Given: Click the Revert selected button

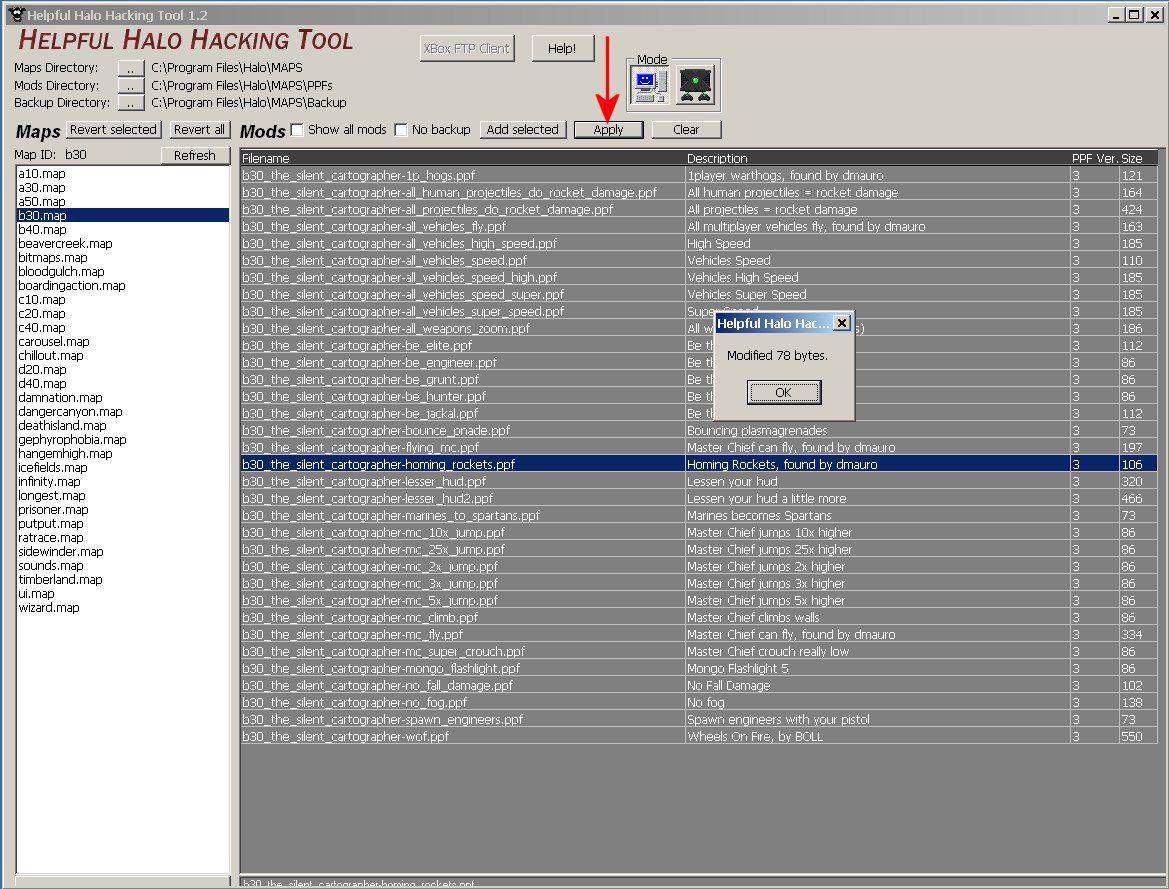Looking at the screenshot, I should coord(113,130).
